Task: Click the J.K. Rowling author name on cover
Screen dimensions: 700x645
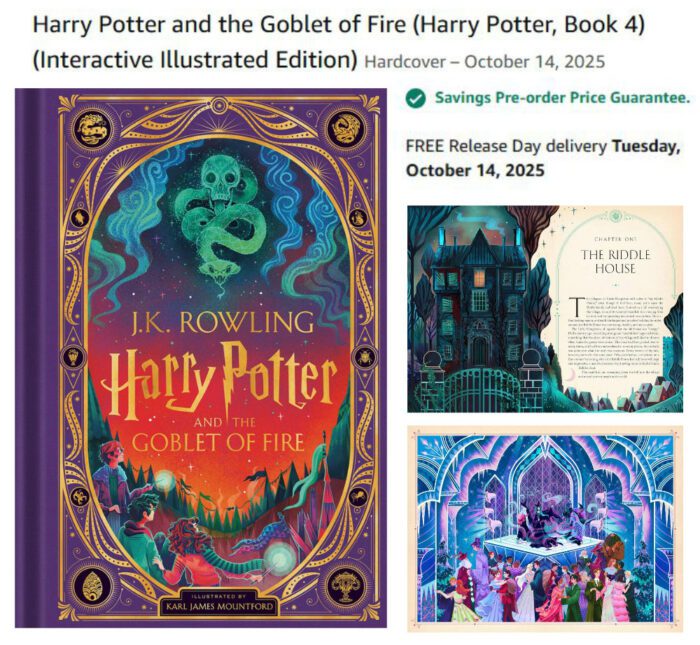Action: 221,322
